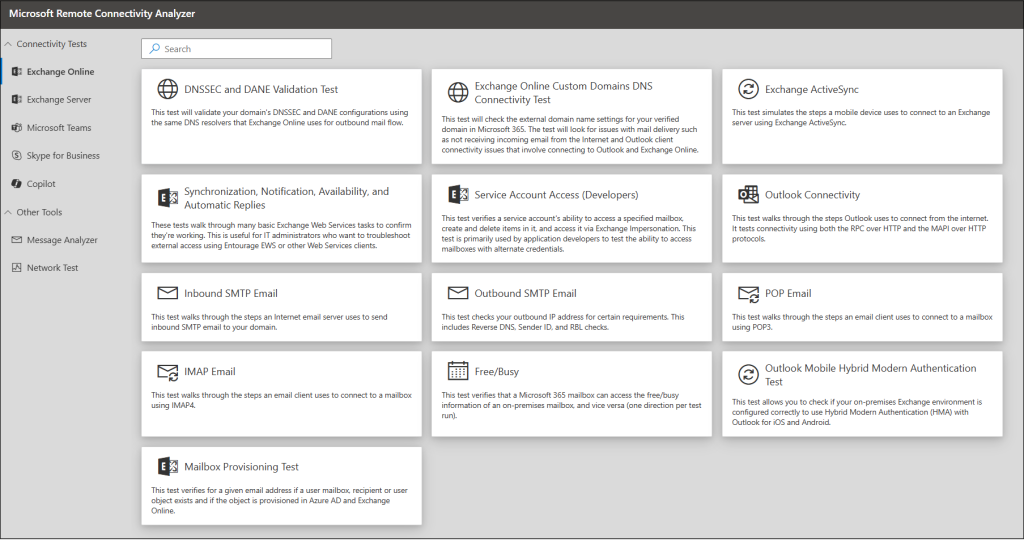Open Outlook Mobile Hybrid Modern Authentication Test
The width and height of the screenshot is (1024, 540).
point(871,375)
